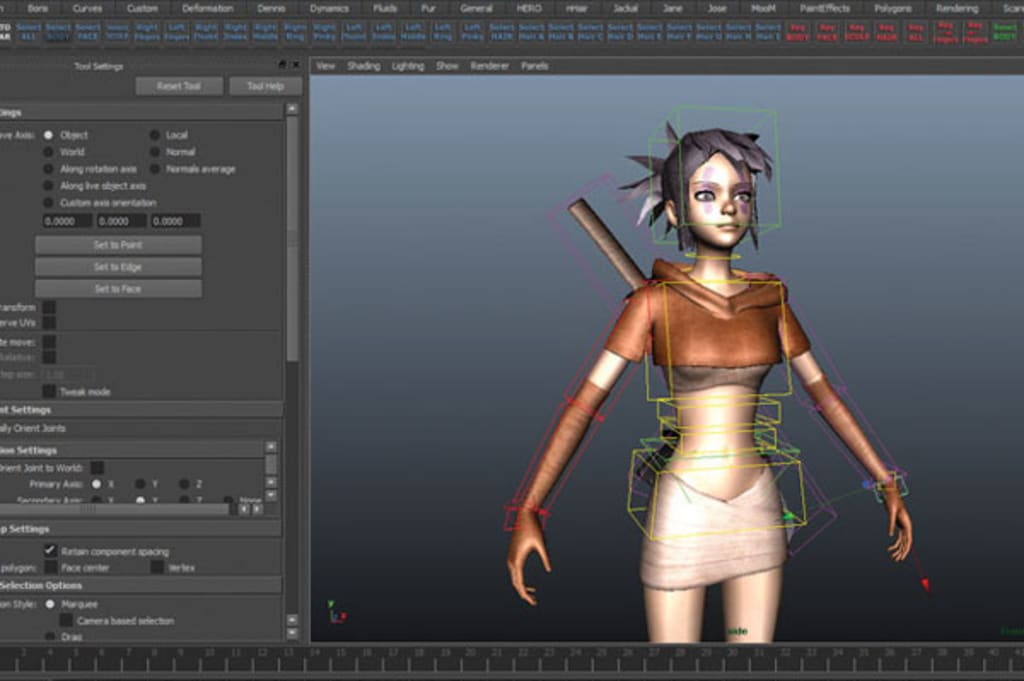Click the Select FACE shelf button
This screenshot has width=1024, height=681.
click(88, 31)
